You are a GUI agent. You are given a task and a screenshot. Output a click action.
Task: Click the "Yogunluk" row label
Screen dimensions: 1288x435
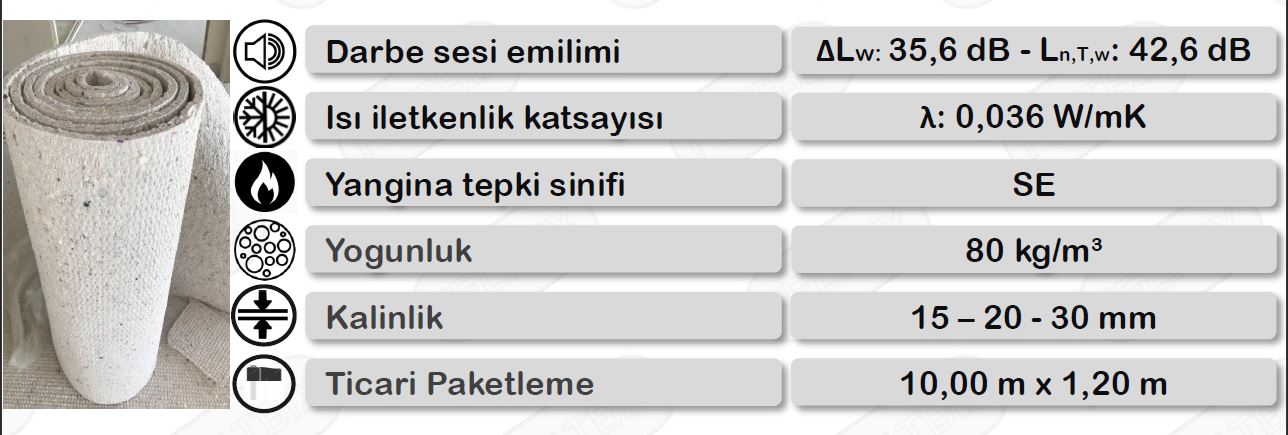click(399, 251)
